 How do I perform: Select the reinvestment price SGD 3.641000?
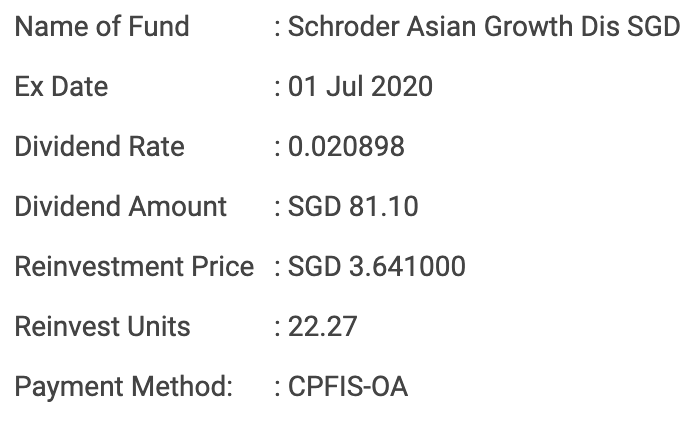click(377, 266)
